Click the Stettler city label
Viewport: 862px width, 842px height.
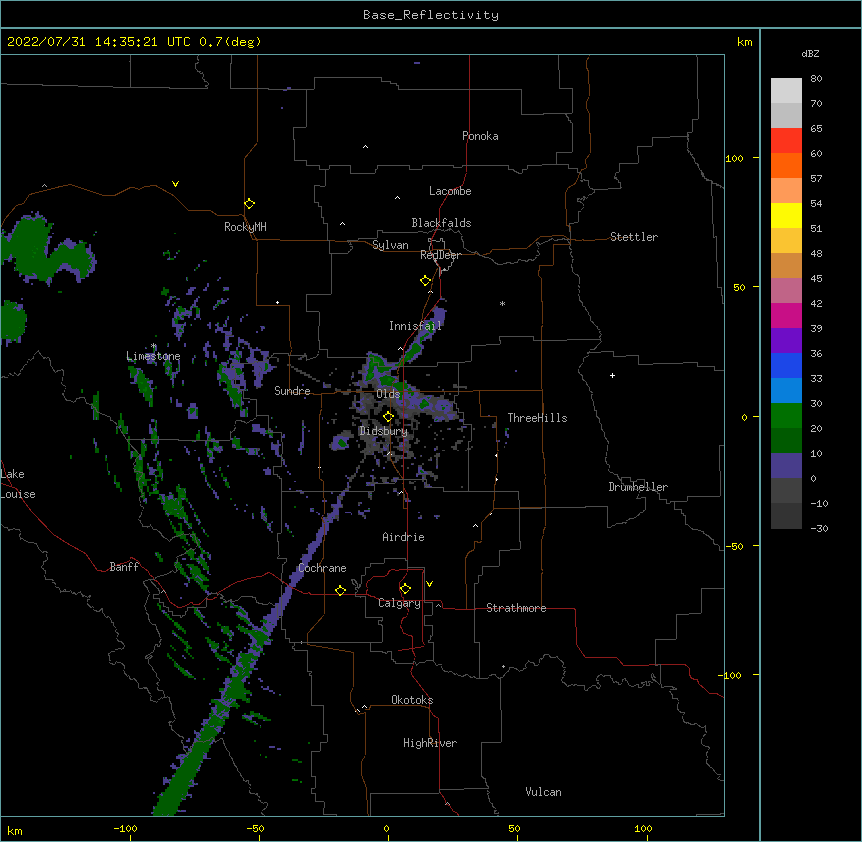click(634, 237)
